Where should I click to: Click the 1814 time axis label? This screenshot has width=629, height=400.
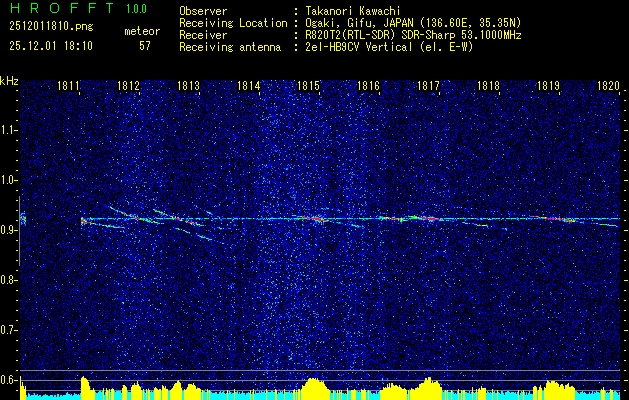pos(248,85)
